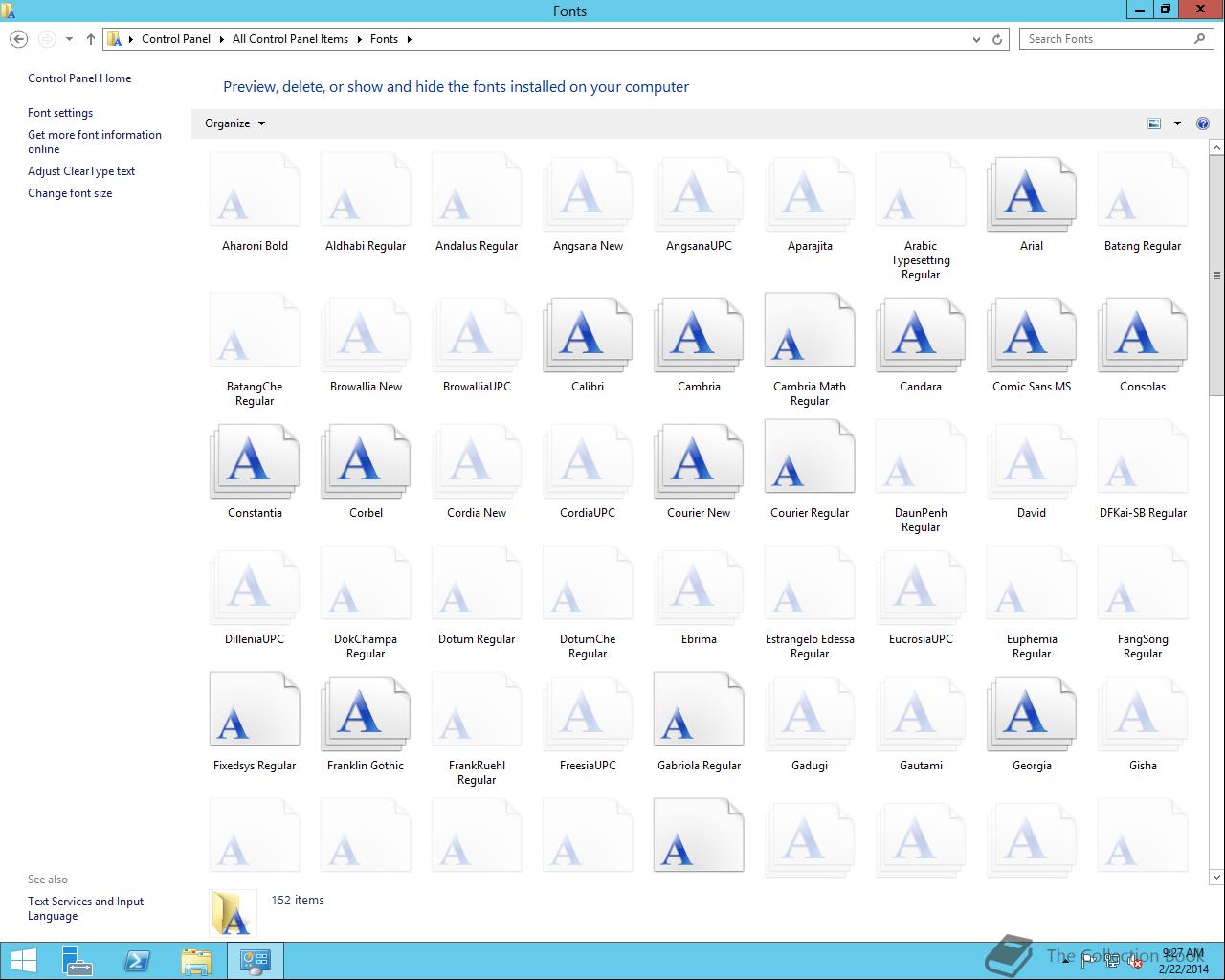Select the Fixedsys Regular font icon
The height and width of the screenshot is (980, 1225).
point(255,709)
